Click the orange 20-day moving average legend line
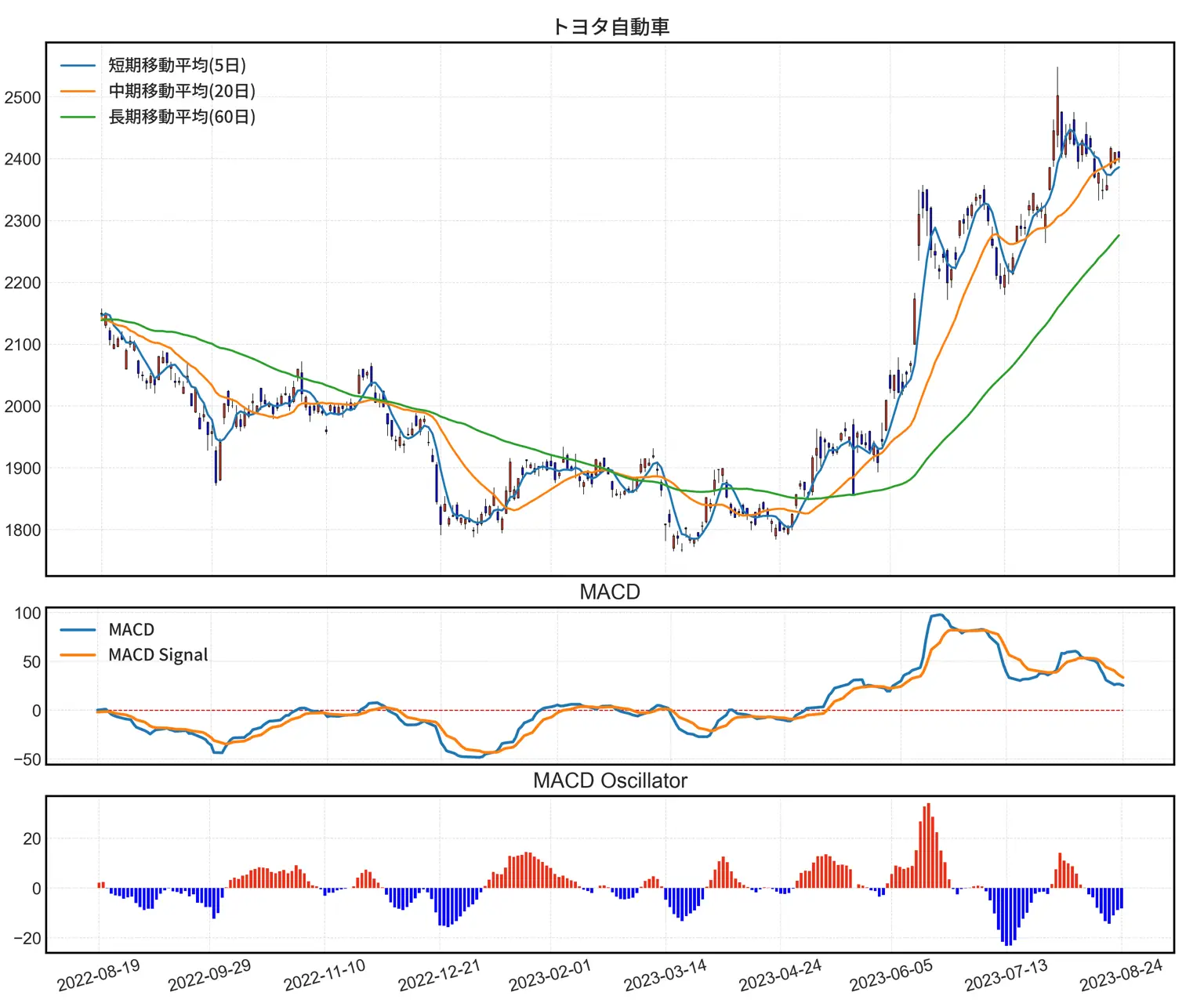 click(78, 92)
